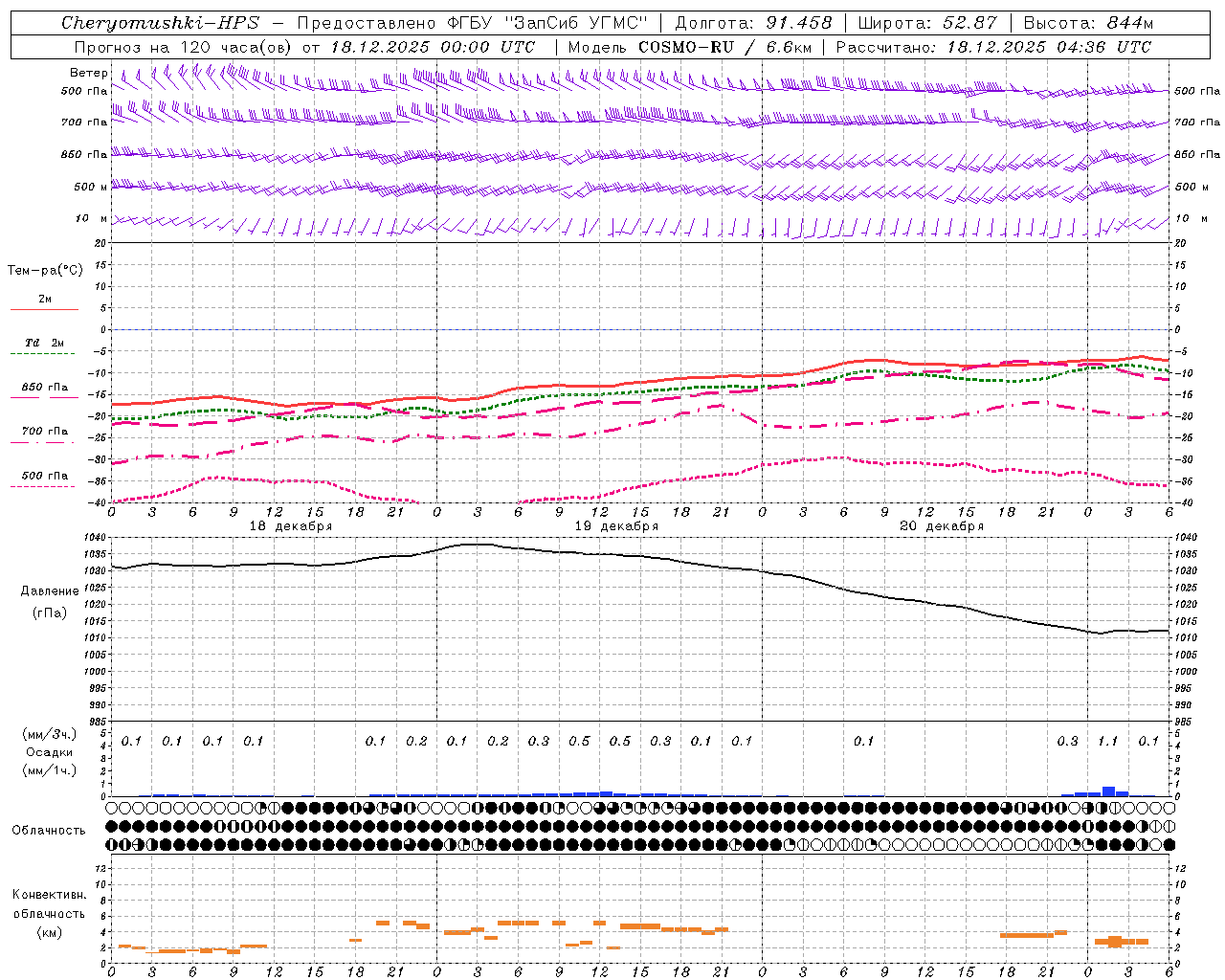This screenshot has width=1225, height=980.
Task: Click the '19 декабря' date label
Action: click(616, 526)
